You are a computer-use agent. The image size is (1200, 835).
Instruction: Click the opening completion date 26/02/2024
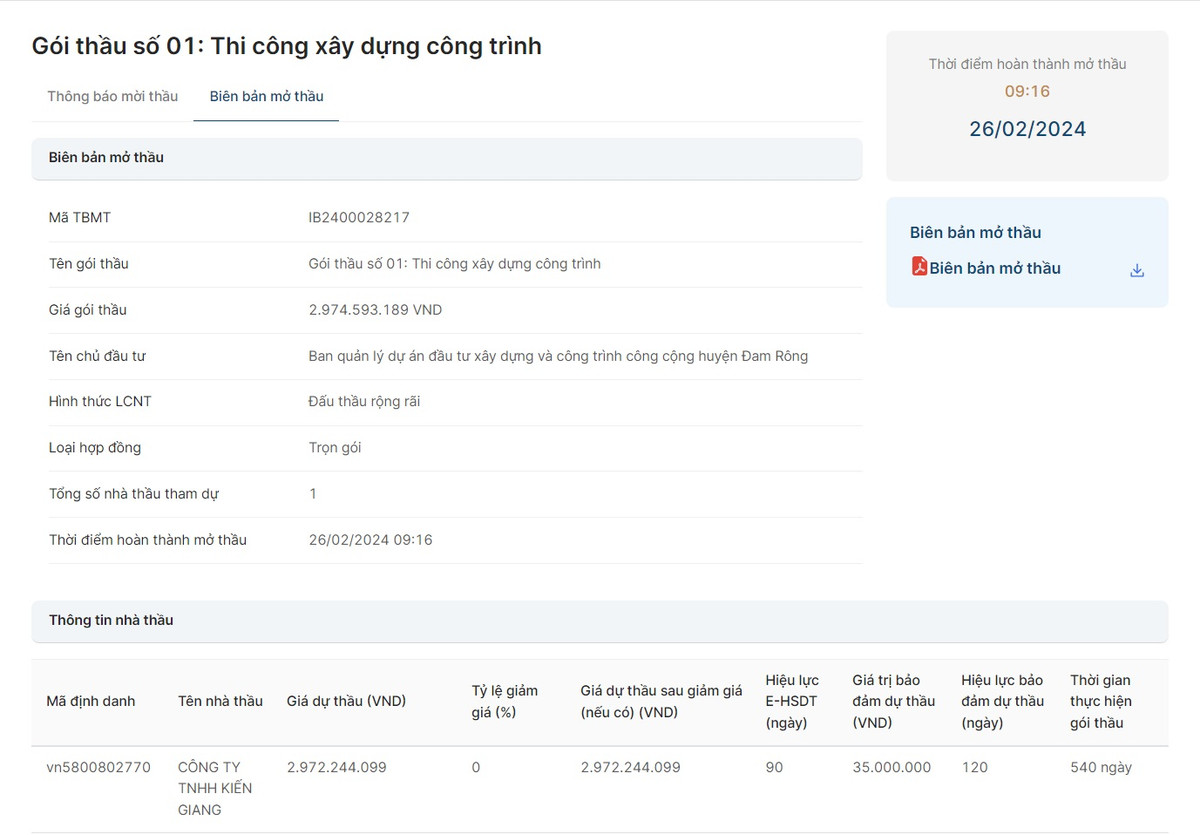[x=1027, y=128]
